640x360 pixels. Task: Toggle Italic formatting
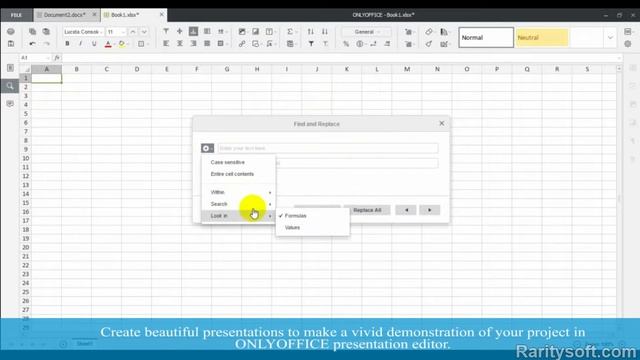pos(80,43)
